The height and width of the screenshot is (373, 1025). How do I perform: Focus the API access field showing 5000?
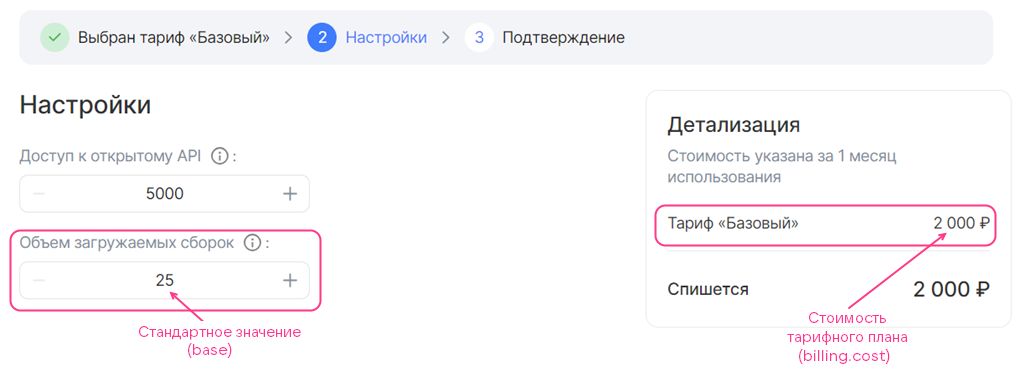[164, 194]
